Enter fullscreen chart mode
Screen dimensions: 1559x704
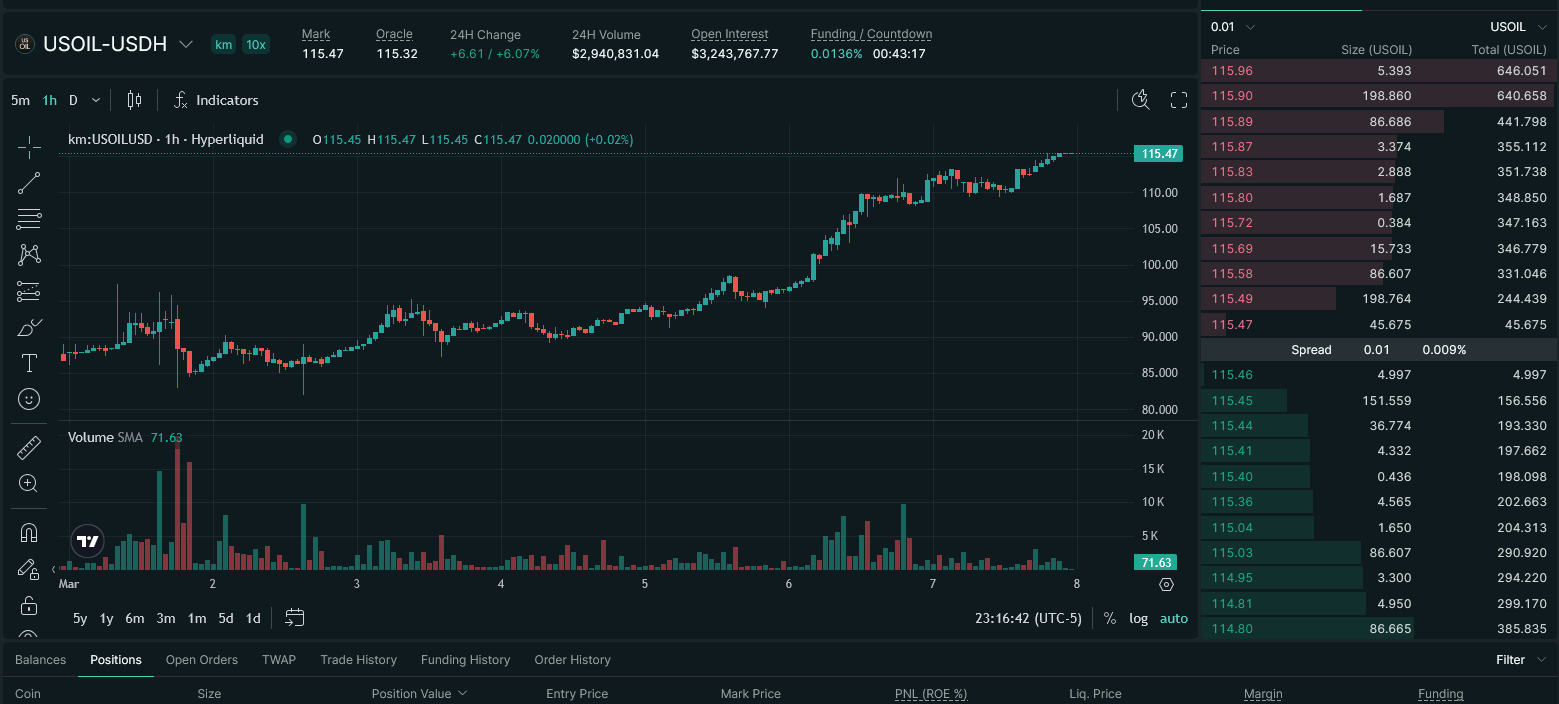click(x=1179, y=100)
